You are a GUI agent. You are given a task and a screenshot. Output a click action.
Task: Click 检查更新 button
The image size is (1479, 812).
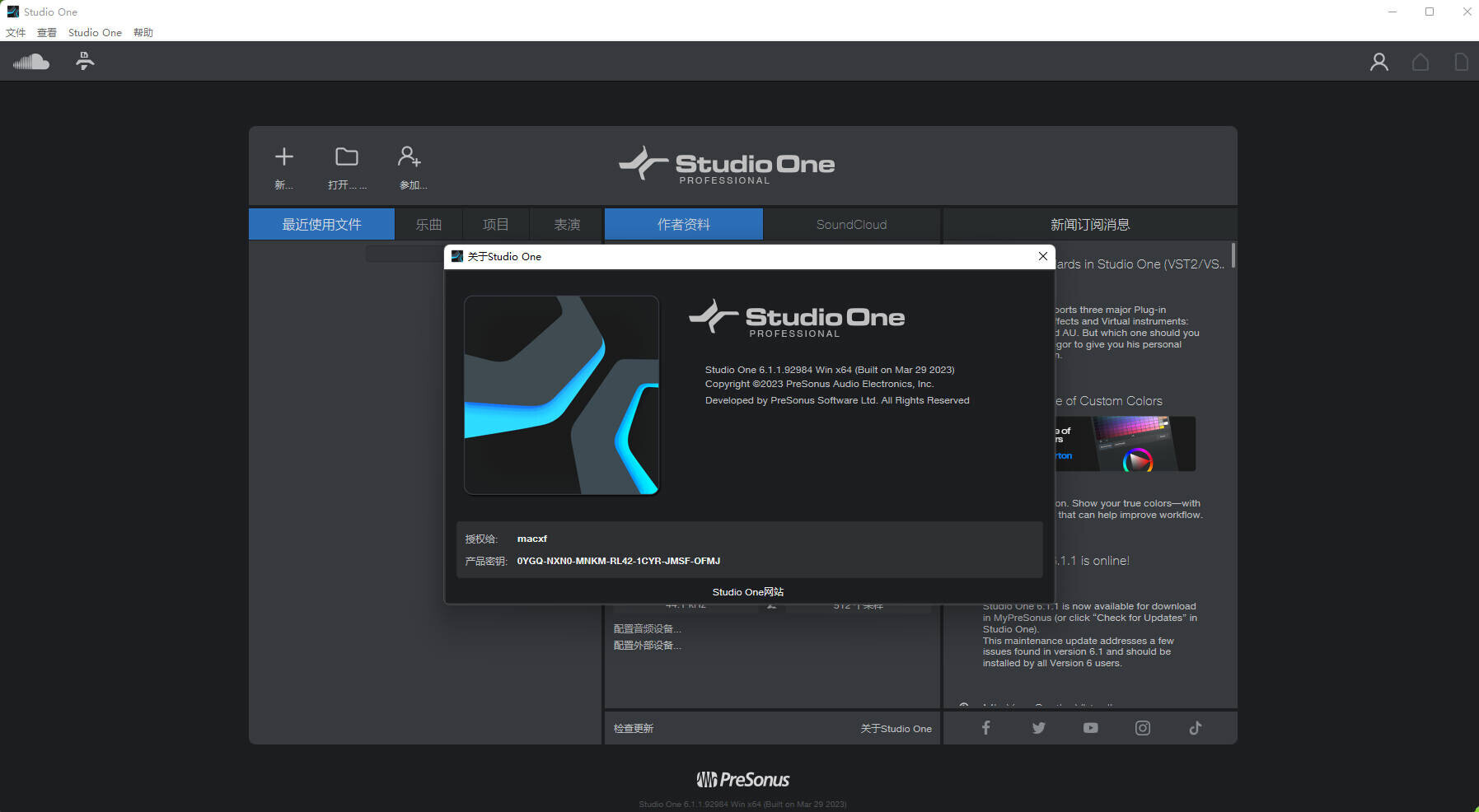[x=634, y=728]
